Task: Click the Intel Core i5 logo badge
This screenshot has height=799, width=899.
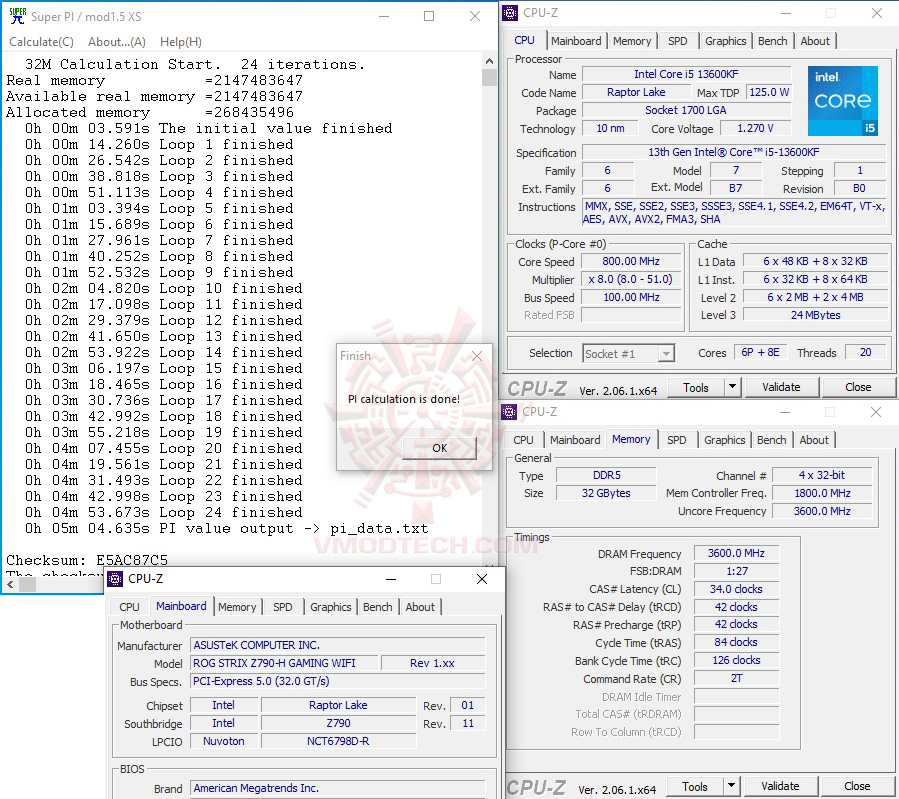Action: (x=843, y=101)
